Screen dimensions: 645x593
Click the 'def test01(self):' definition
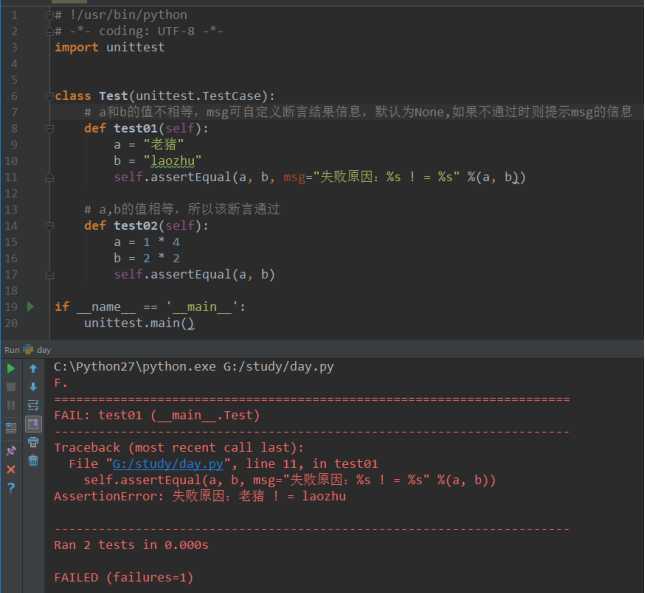pyautogui.click(x=146, y=128)
